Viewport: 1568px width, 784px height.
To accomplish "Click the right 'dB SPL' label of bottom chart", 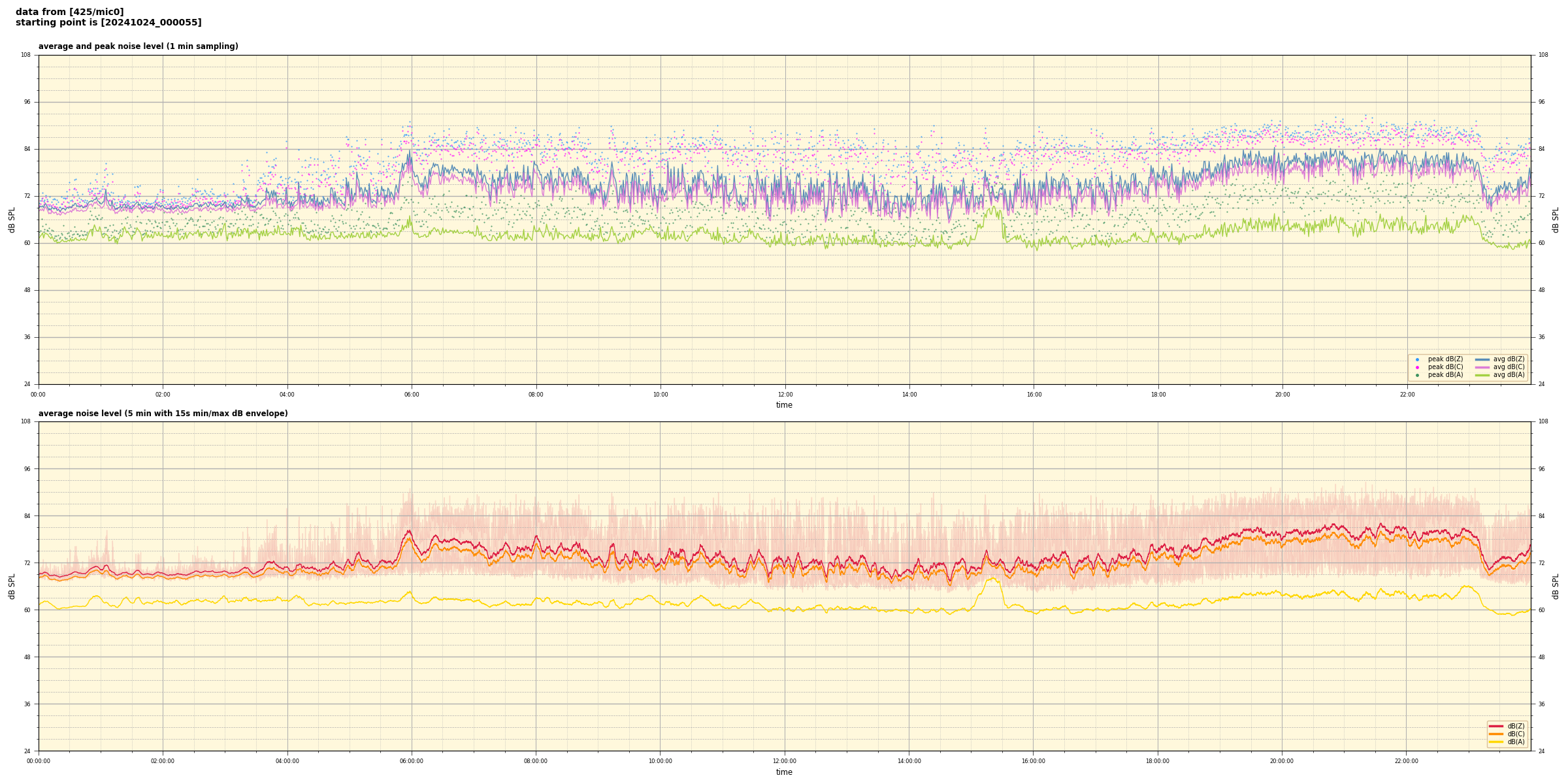I will click(x=1556, y=586).
